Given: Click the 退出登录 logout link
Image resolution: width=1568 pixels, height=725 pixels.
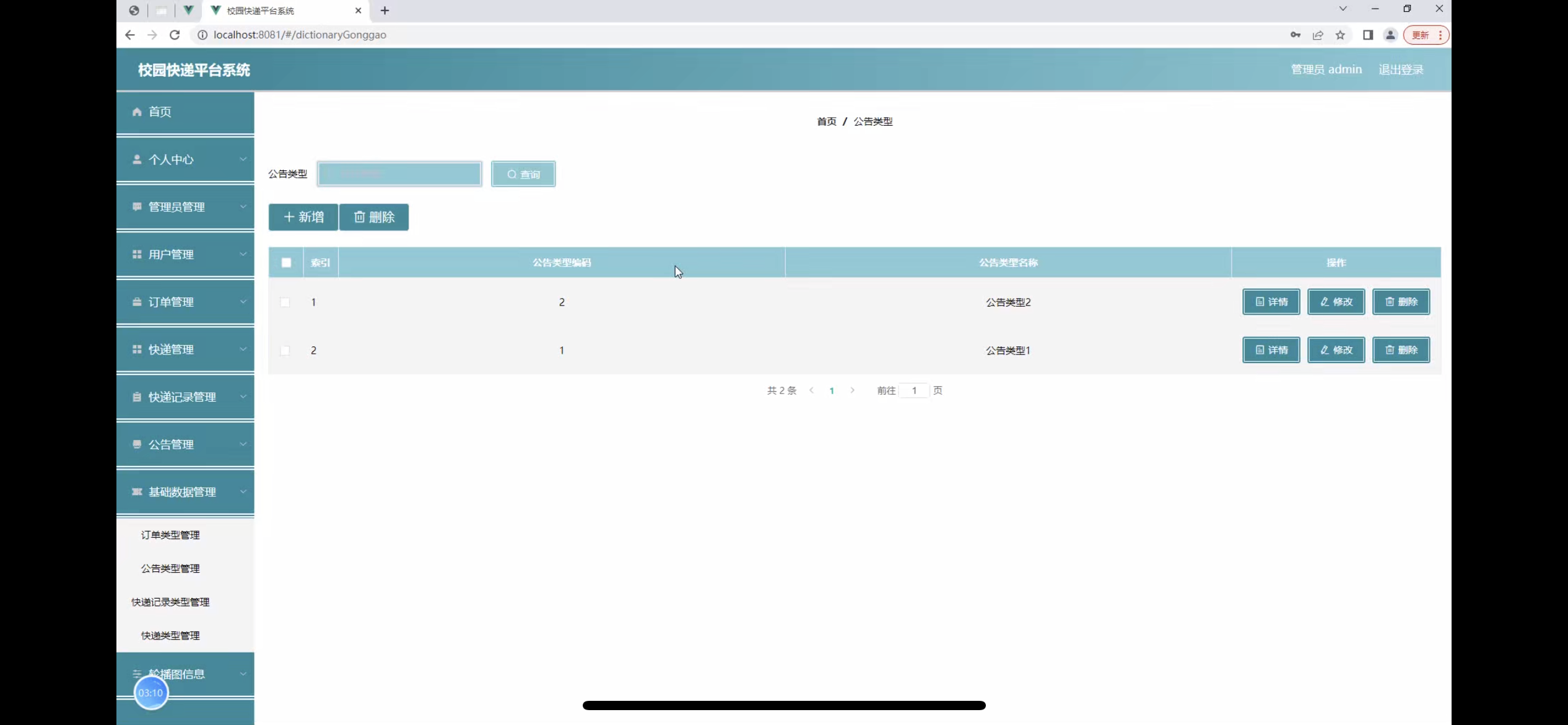Looking at the screenshot, I should coord(1401,69).
